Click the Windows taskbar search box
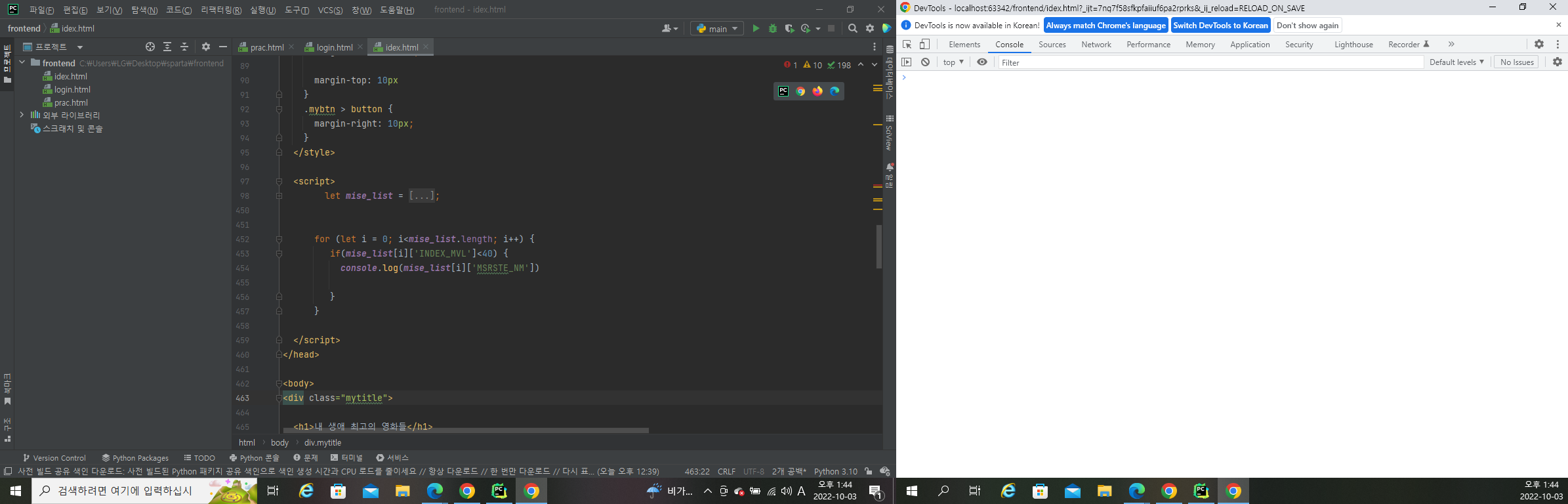Image resolution: width=1568 pixels, height=504 pixels. click(144, 491)
